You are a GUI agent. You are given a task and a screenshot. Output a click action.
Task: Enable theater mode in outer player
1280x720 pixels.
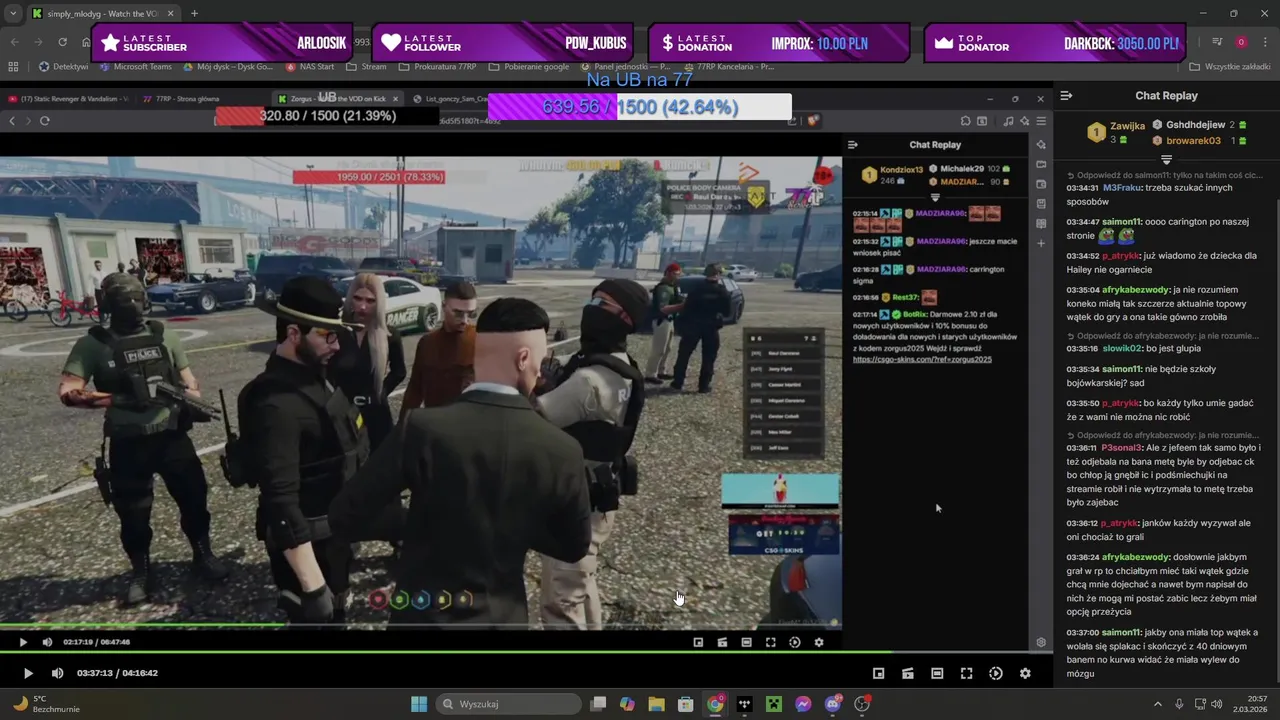[937, 673]
